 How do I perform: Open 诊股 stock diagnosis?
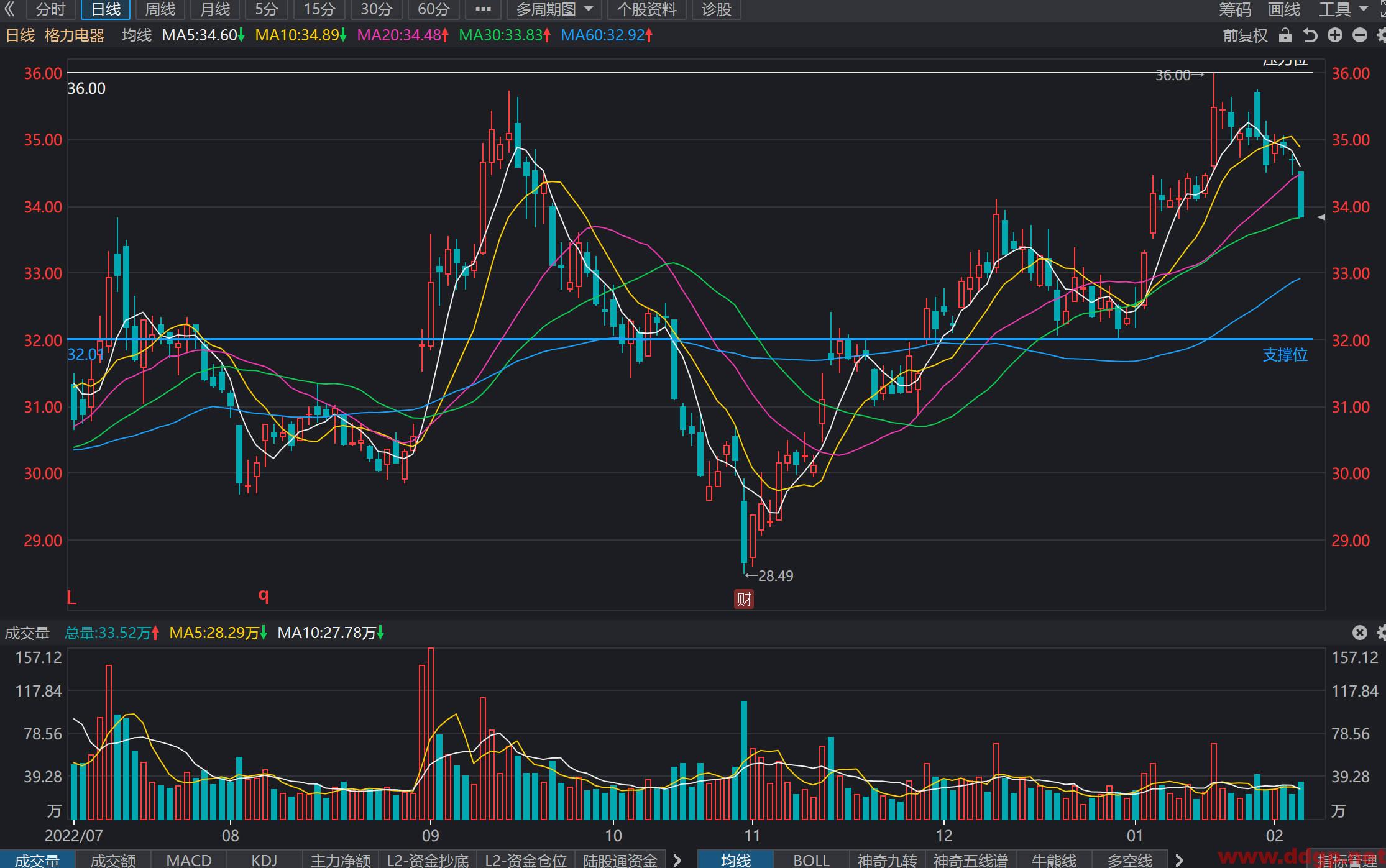pos(717,9)
